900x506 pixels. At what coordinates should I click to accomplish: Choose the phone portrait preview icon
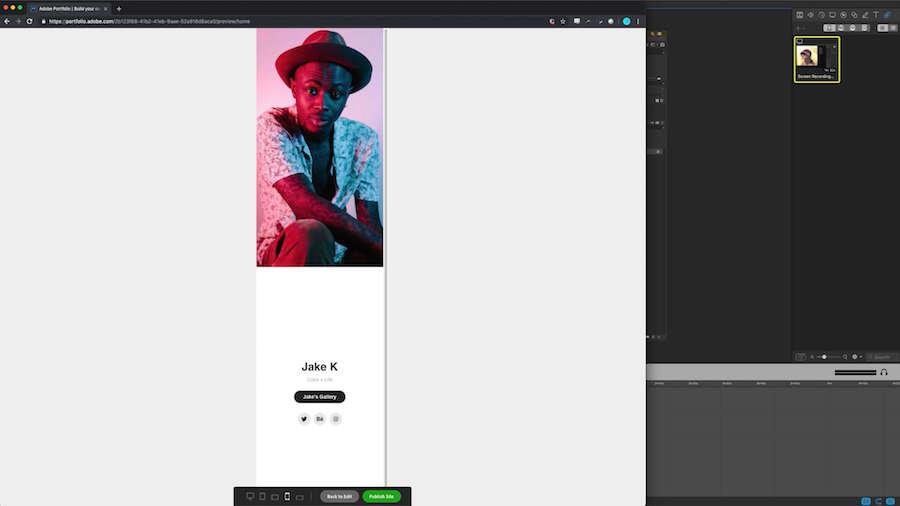click(287, 496)
